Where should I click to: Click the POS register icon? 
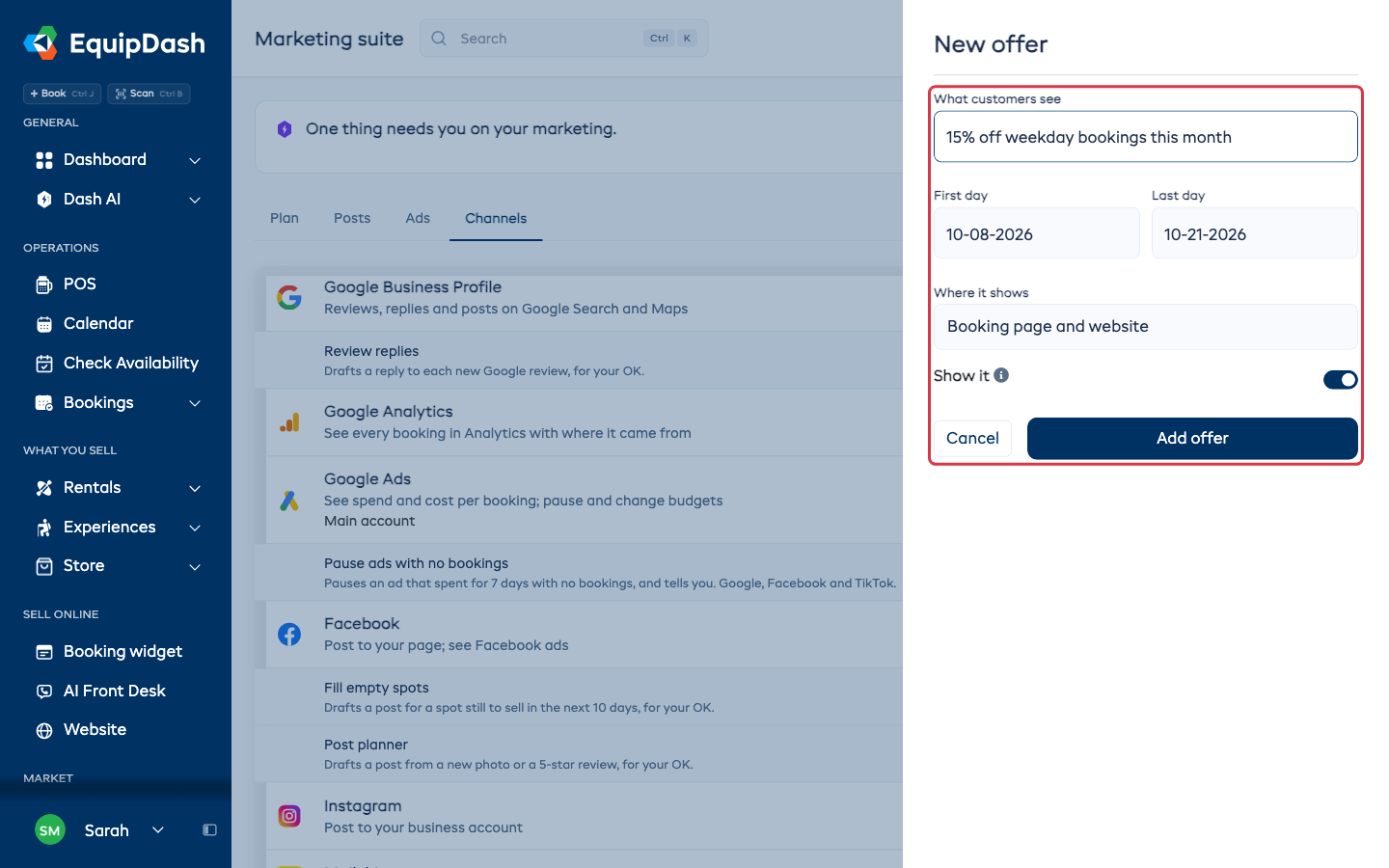pyautogui.click(x=44, y=285)
